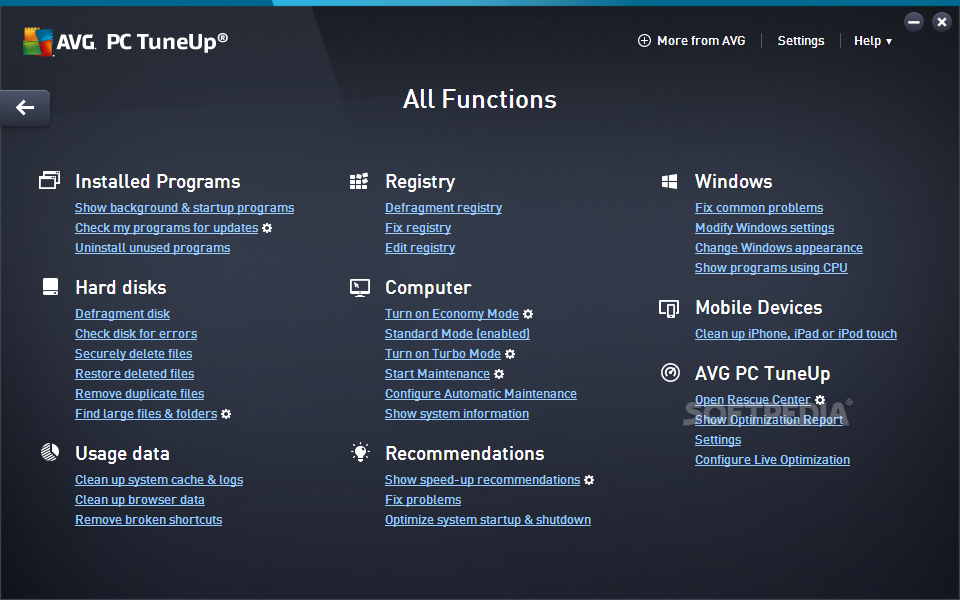Minimize the AVG PC TuneUp window
Viewport: 960px width, 600px height.
tap(914, 22)
